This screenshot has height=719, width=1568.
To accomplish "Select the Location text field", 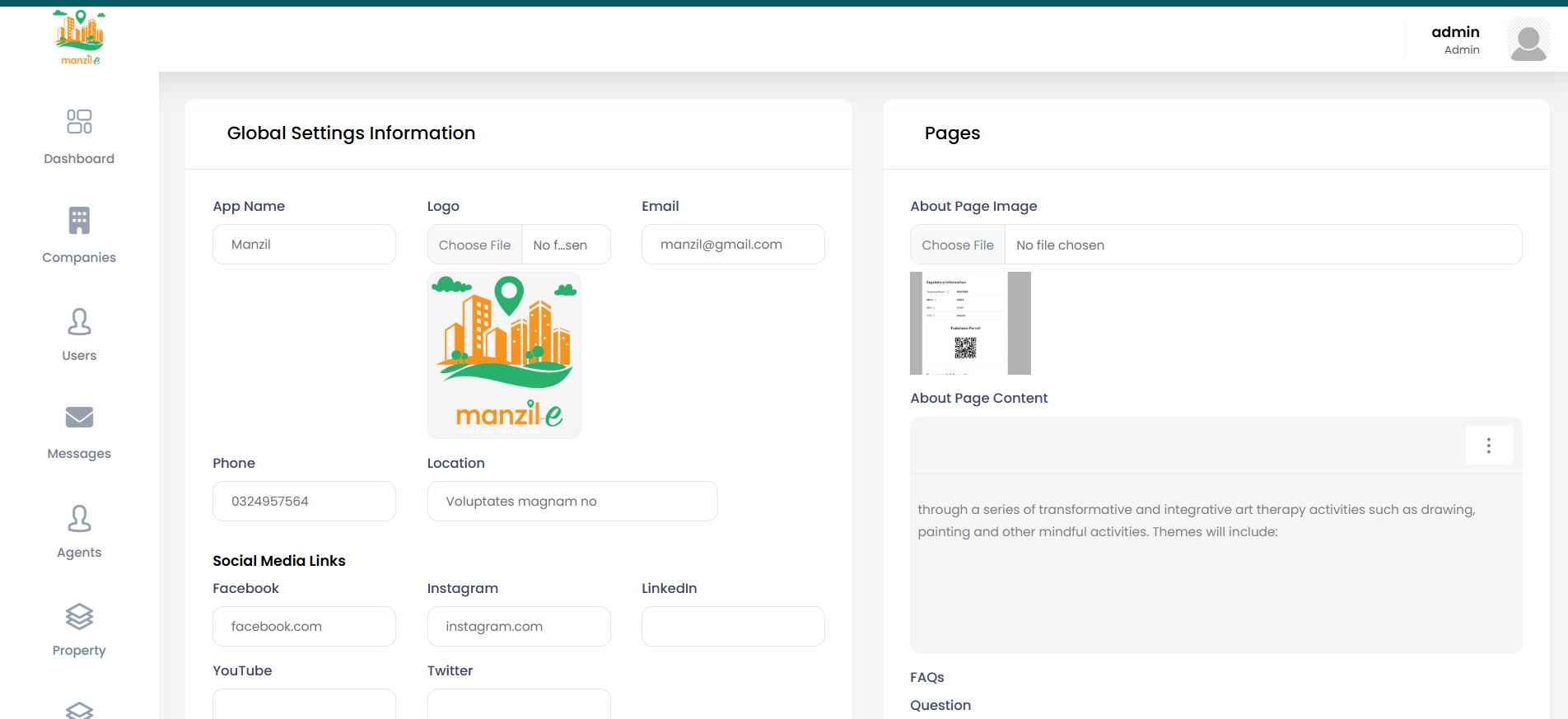I will click(572, 502).
